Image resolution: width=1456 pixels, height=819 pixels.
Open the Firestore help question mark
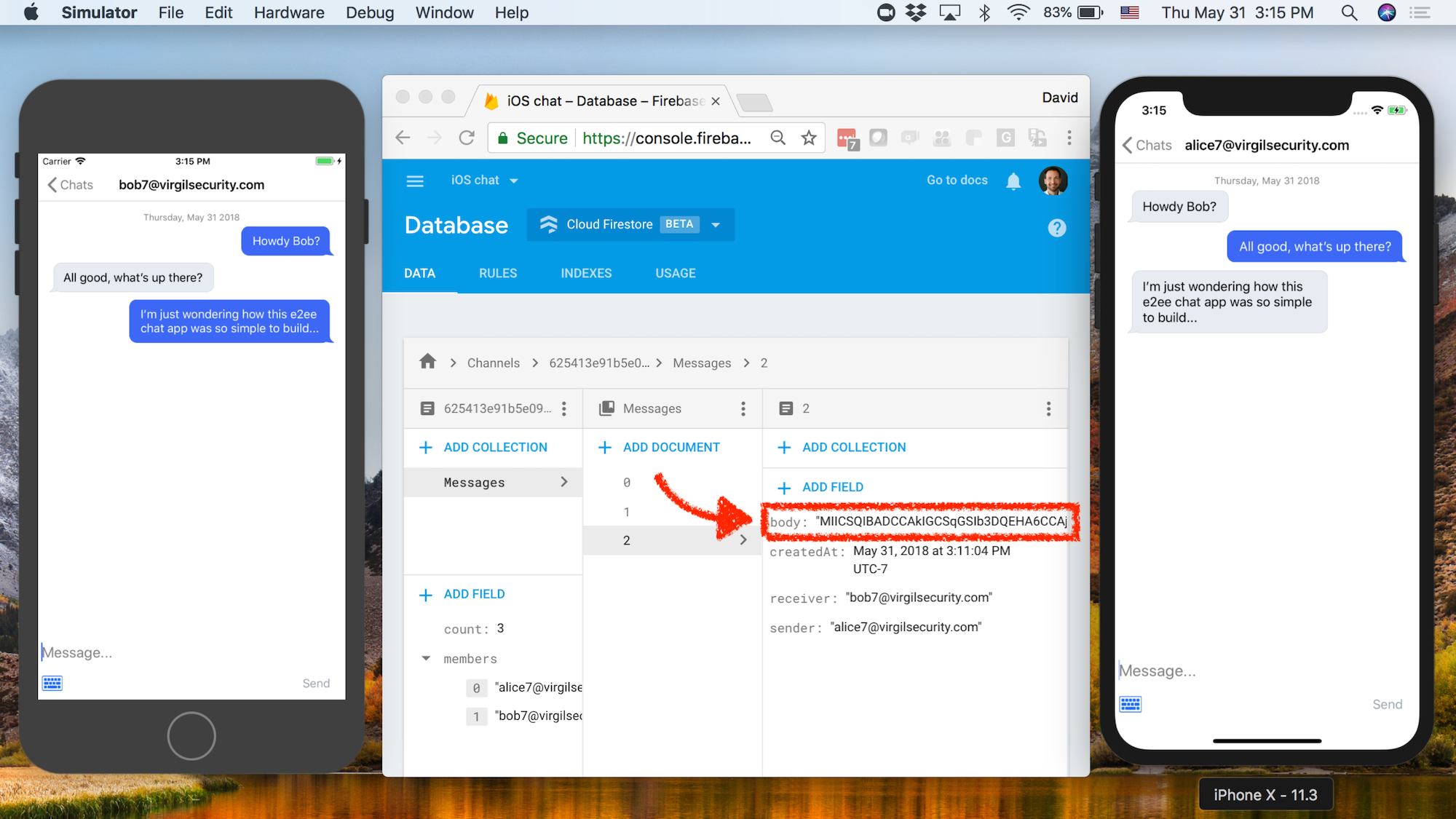(1056, 228)
